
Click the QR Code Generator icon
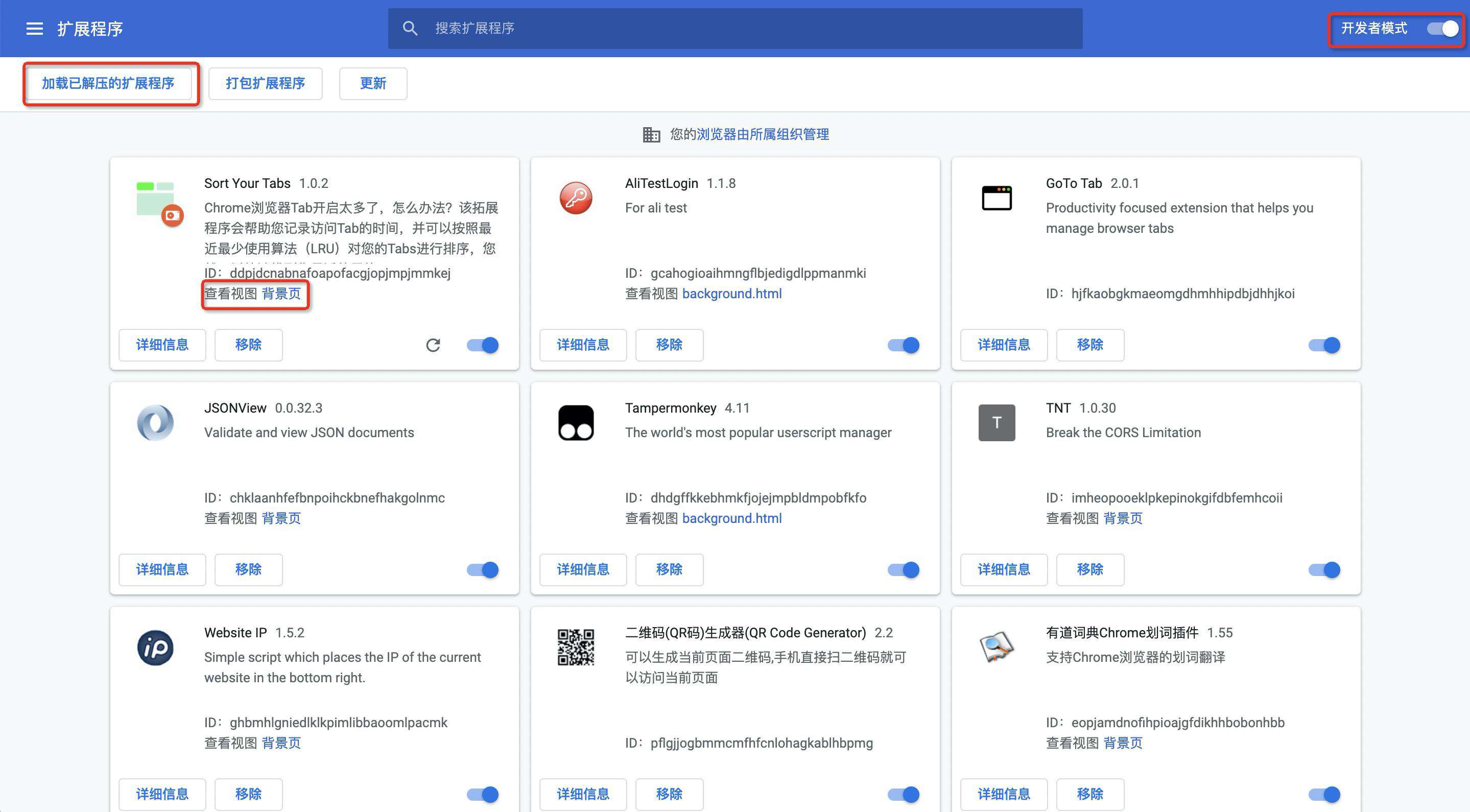pyautogui.click(x=576, y=648)
